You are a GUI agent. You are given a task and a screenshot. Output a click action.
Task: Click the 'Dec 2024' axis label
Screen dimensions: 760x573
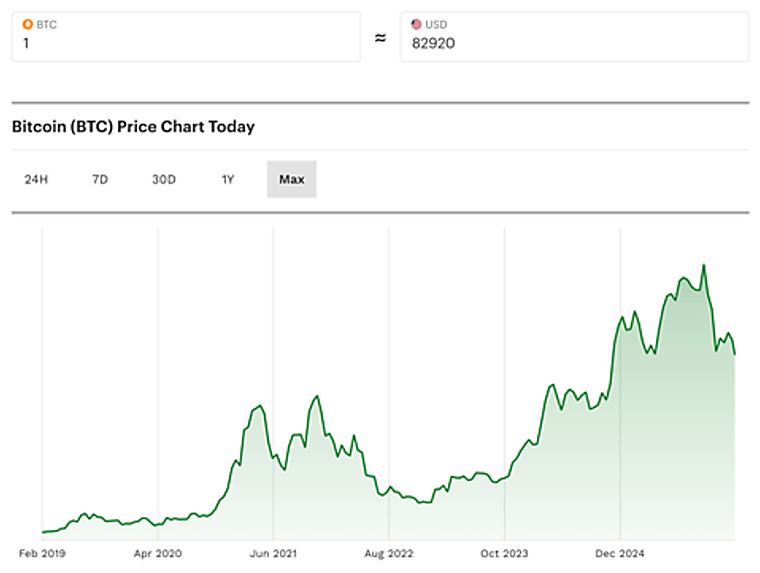click(x=620, y=553)
